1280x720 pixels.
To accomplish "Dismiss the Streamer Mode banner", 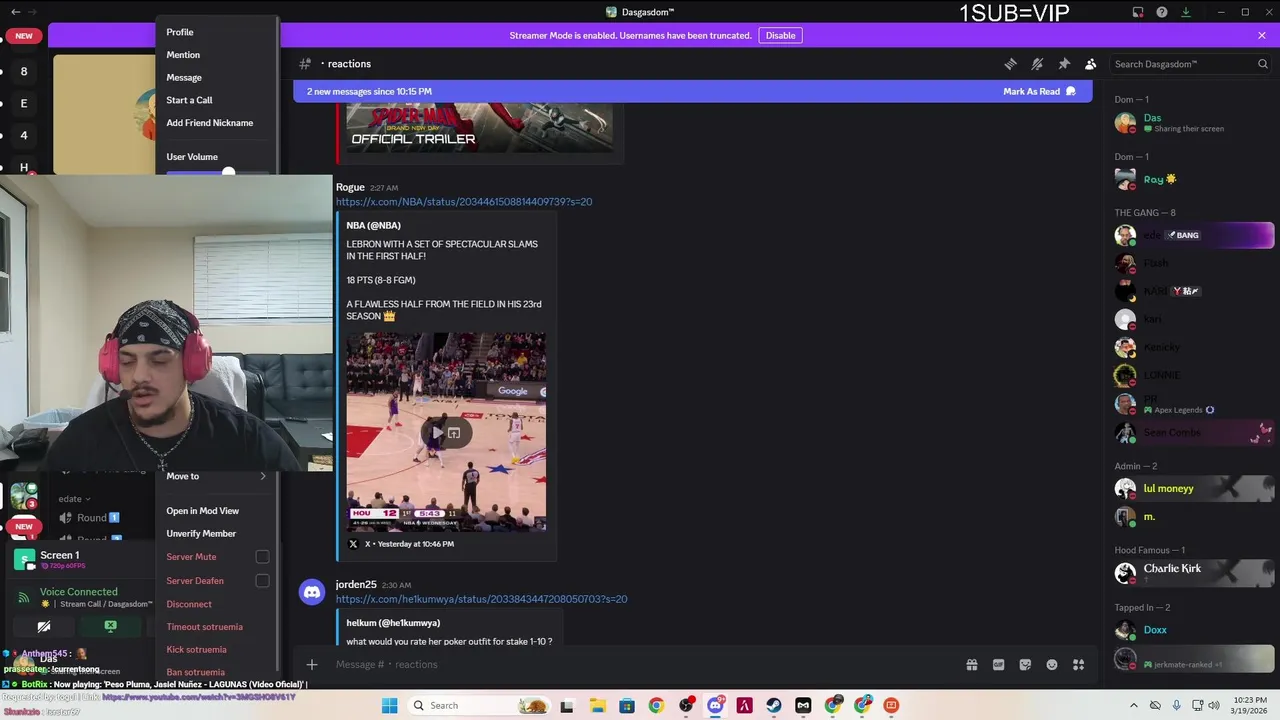I will (x=1262, y=35).
